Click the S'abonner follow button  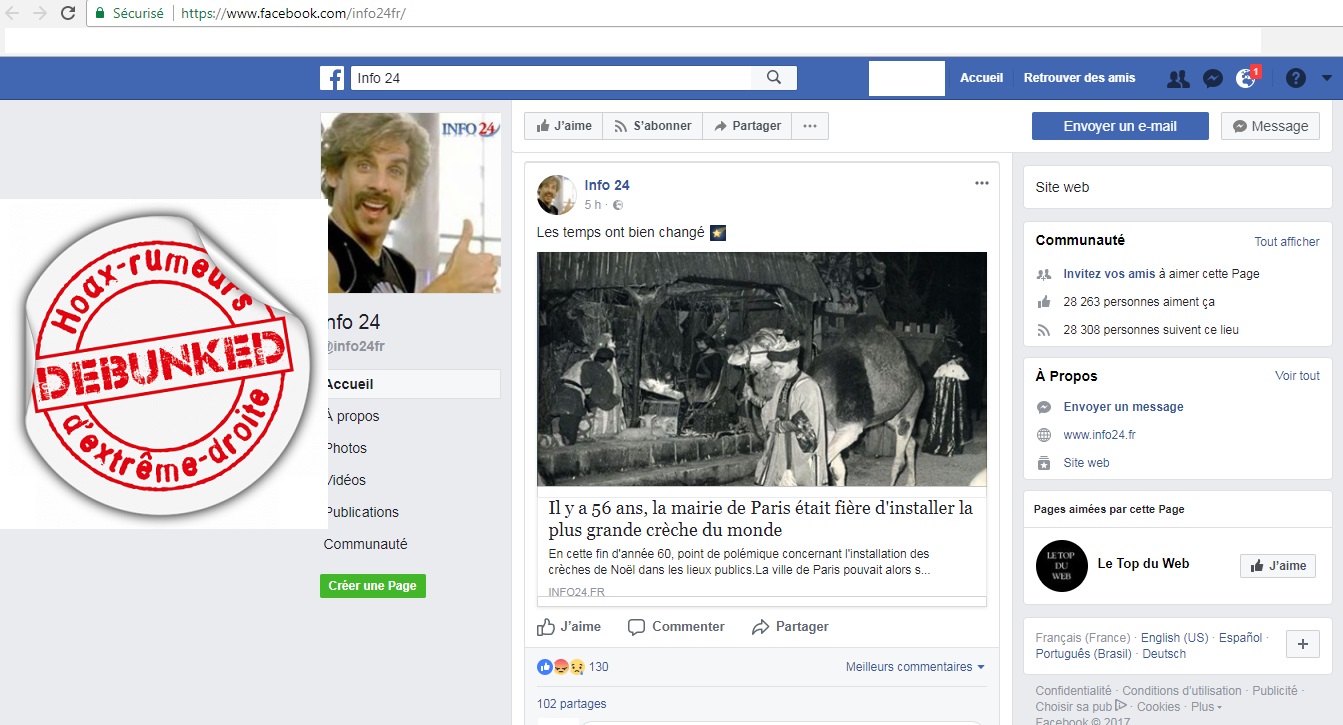[652, 126]
